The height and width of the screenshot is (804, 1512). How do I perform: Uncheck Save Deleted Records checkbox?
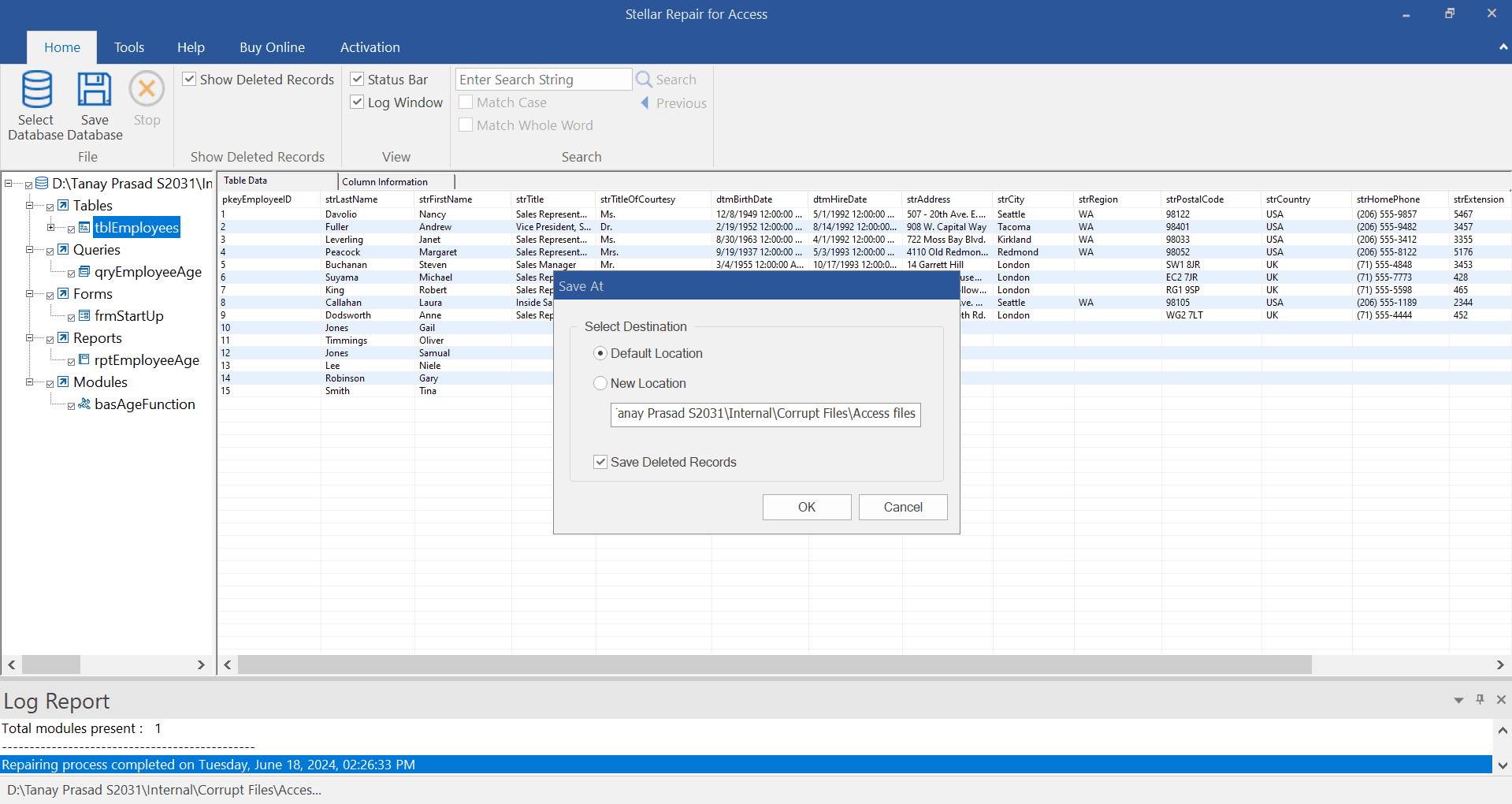click(x=600, y=463)
